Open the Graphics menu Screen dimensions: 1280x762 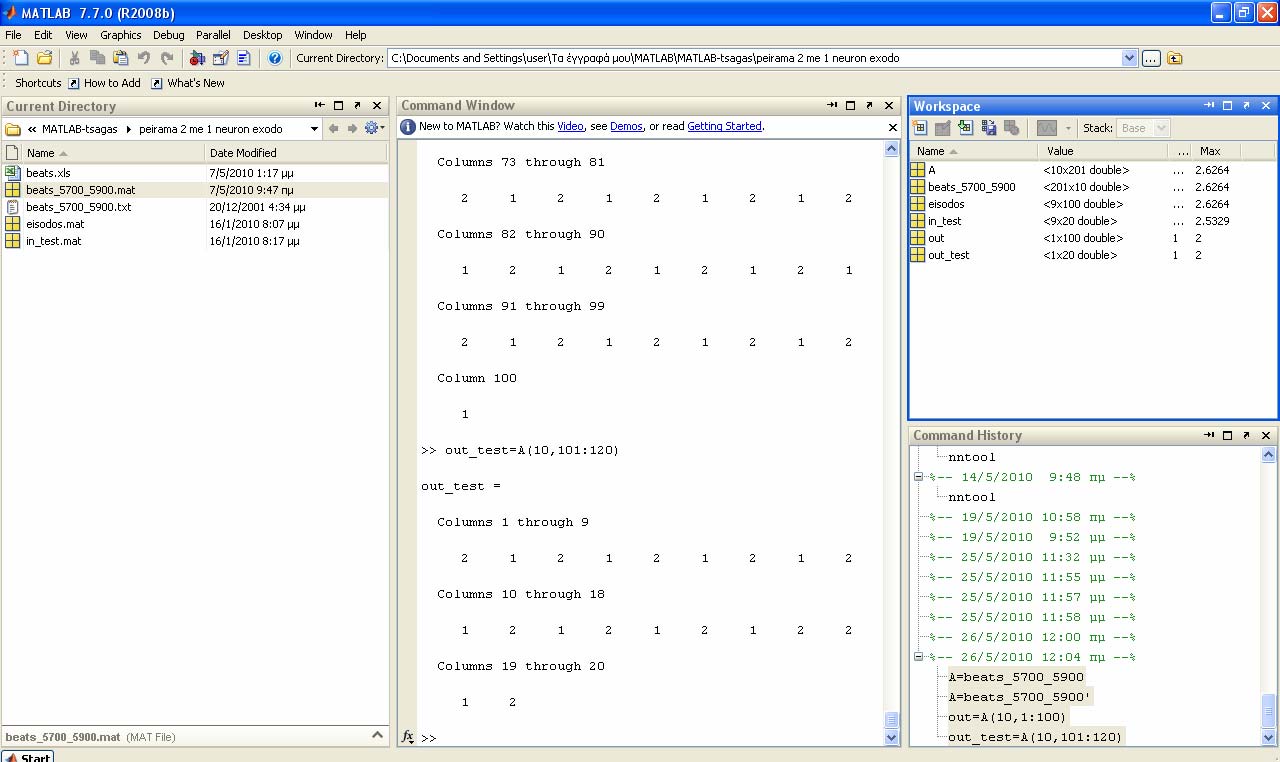coord(120,35)
